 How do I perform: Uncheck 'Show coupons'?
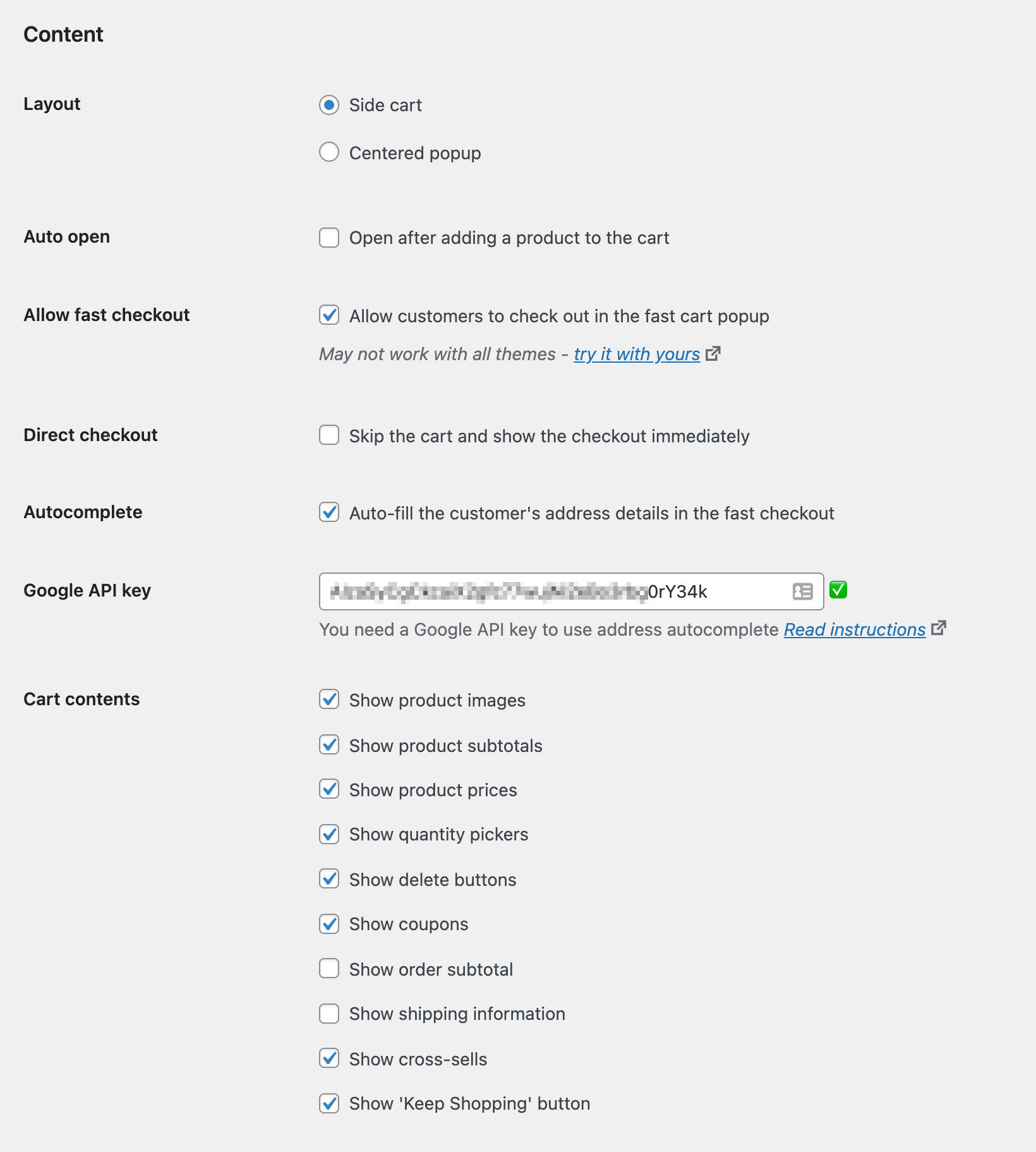click(328, 924)
